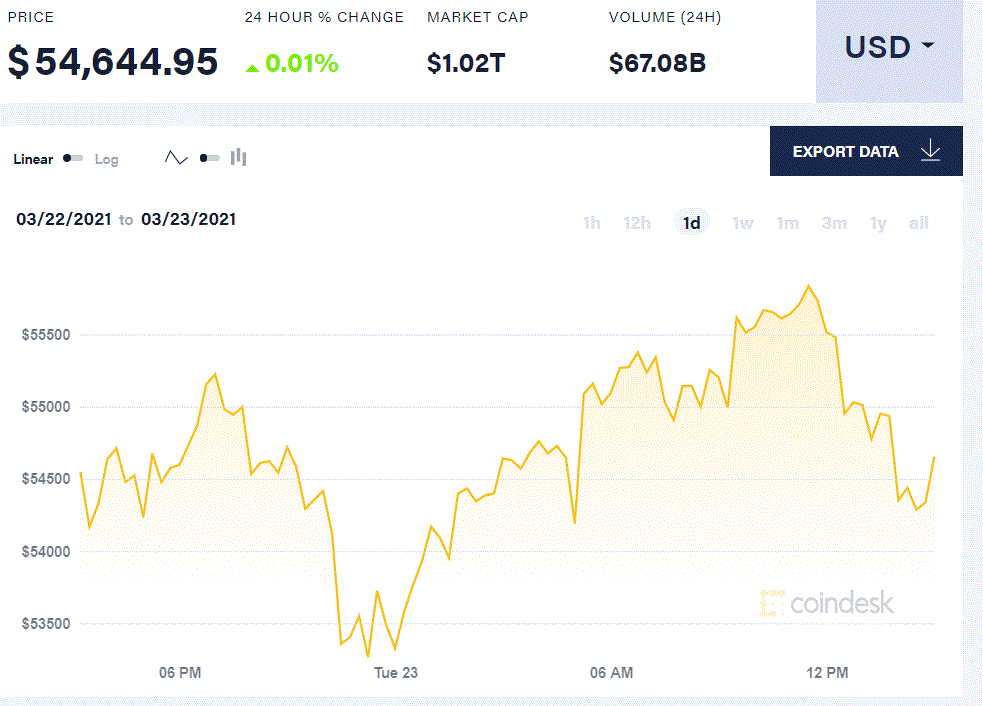
Task: Switch to the 1w time range
Action: coord(743,223)
